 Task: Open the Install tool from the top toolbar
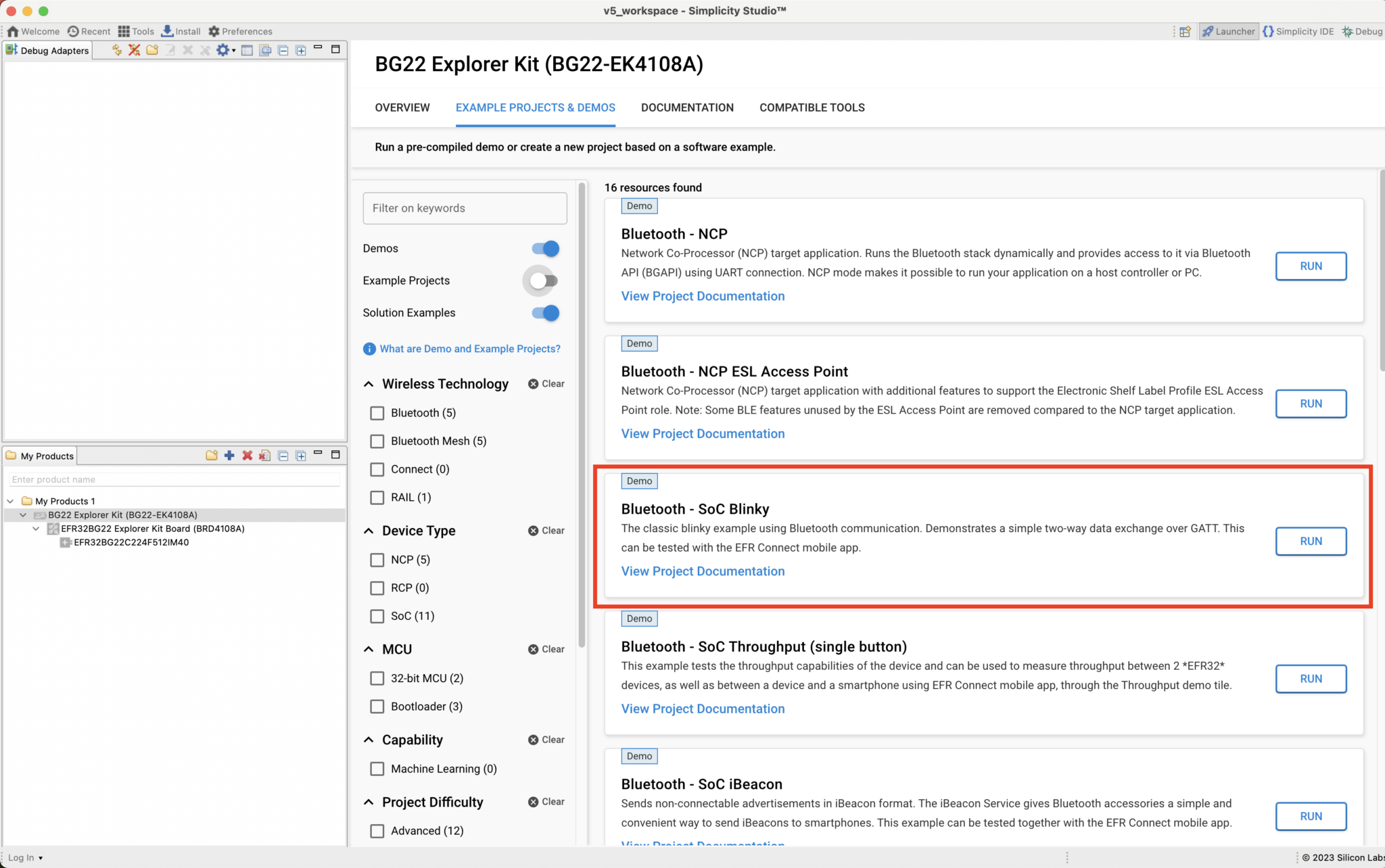pos(181,31)
